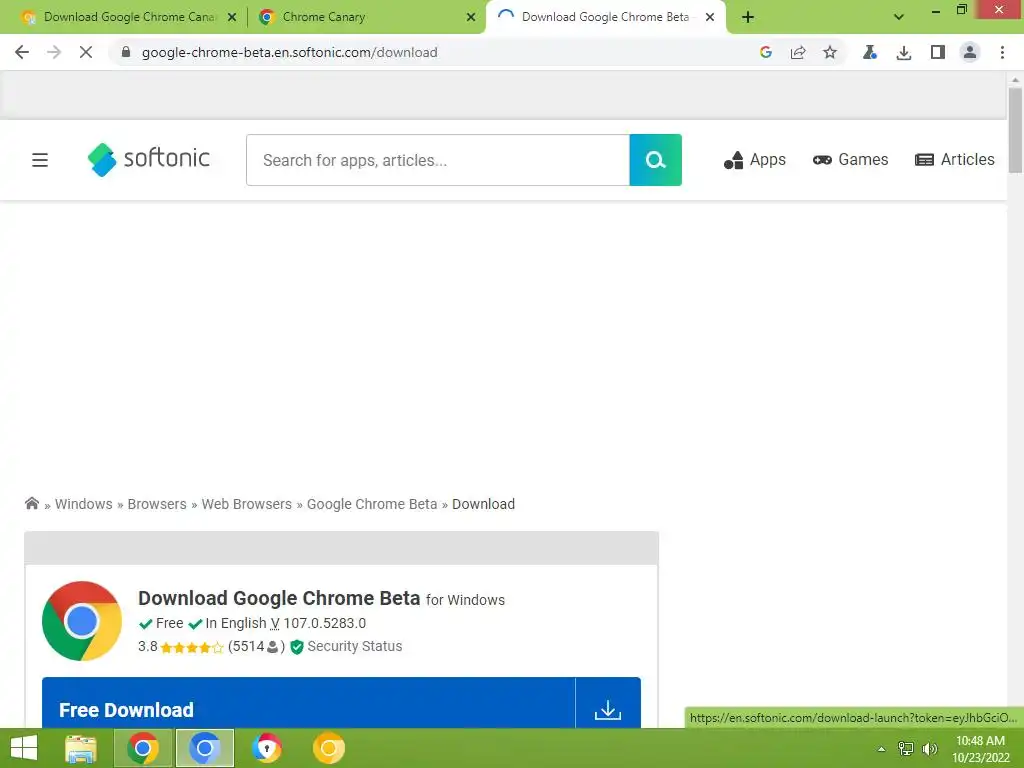View site security lock info
Viewport: 1024px width, 768px height.
coord(126,52)
